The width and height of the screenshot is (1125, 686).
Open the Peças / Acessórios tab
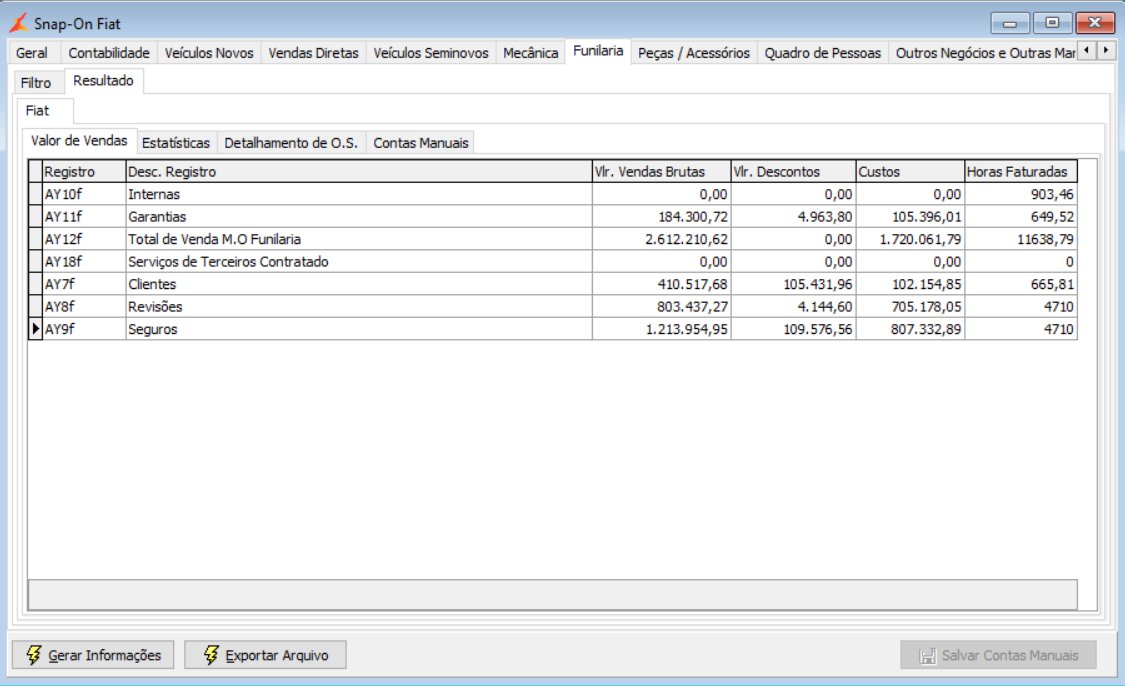[x=694, y=53]
